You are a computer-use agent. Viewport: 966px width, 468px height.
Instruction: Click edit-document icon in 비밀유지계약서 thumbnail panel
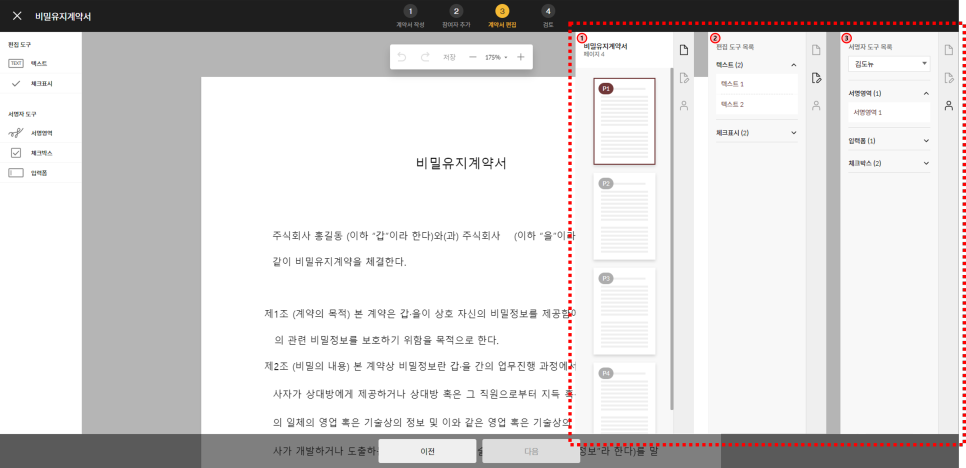click(x=683, y=78)
